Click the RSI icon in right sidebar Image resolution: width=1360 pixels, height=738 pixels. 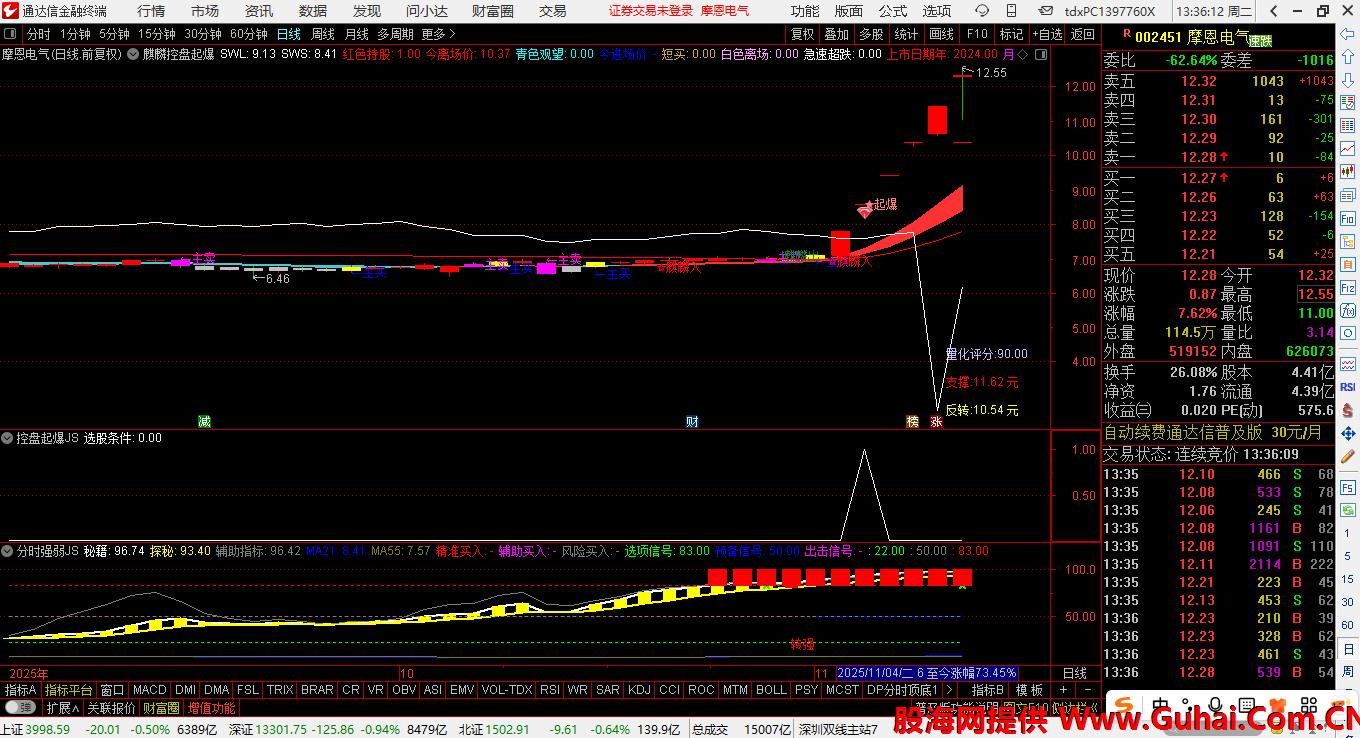[x=1348, y=387]
